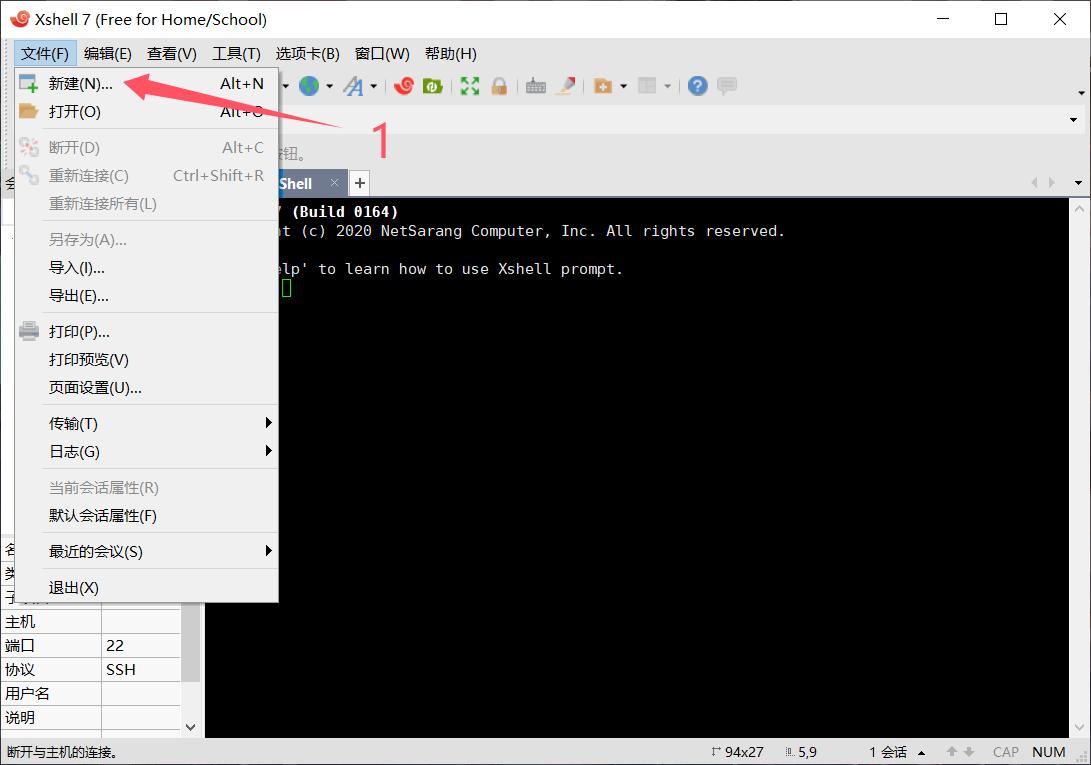Open the Edit (编辑) menu
This screenshot has height=765, width=1091.
pos(107,54)
